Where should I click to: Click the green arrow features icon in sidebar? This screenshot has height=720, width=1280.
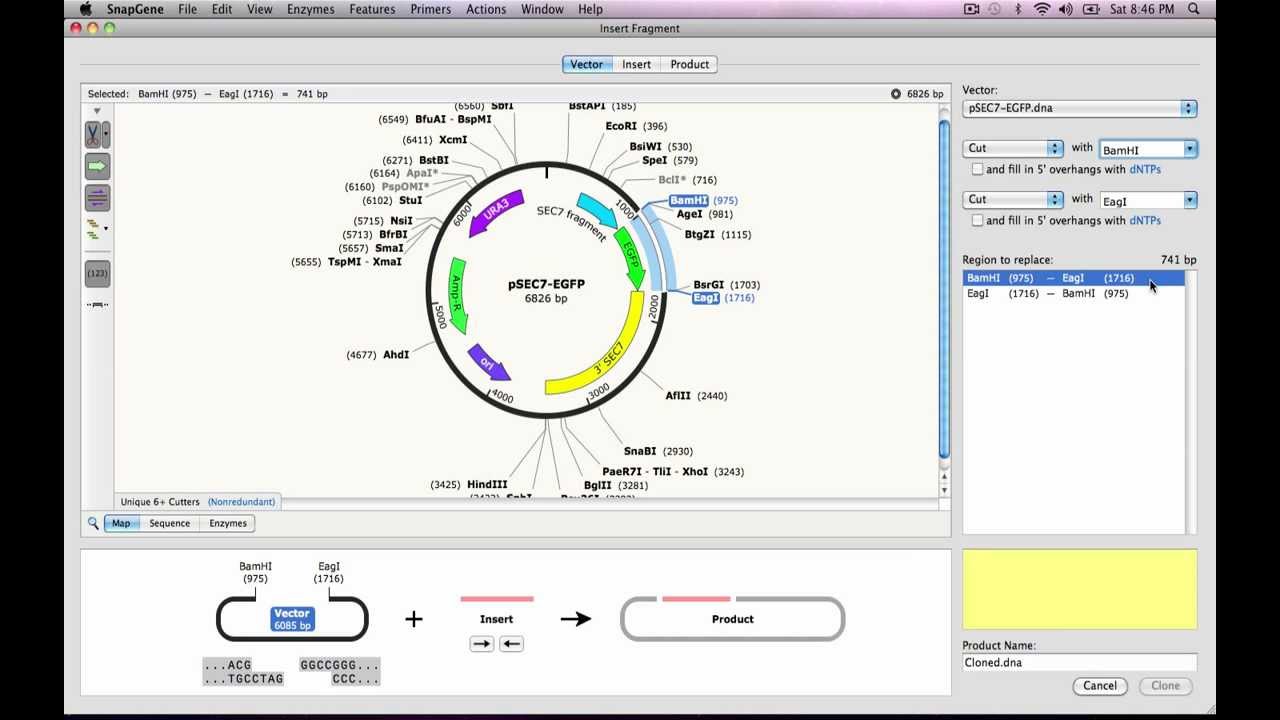[97, 167]
